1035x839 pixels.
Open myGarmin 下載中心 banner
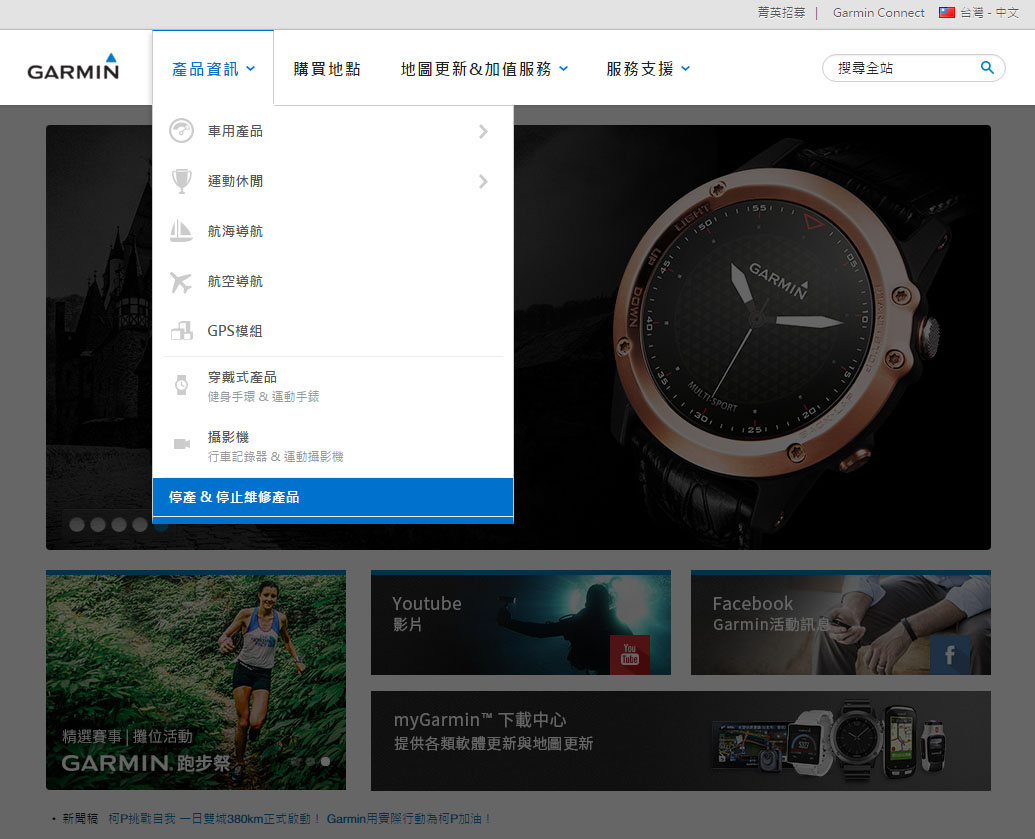pos(681,741)
